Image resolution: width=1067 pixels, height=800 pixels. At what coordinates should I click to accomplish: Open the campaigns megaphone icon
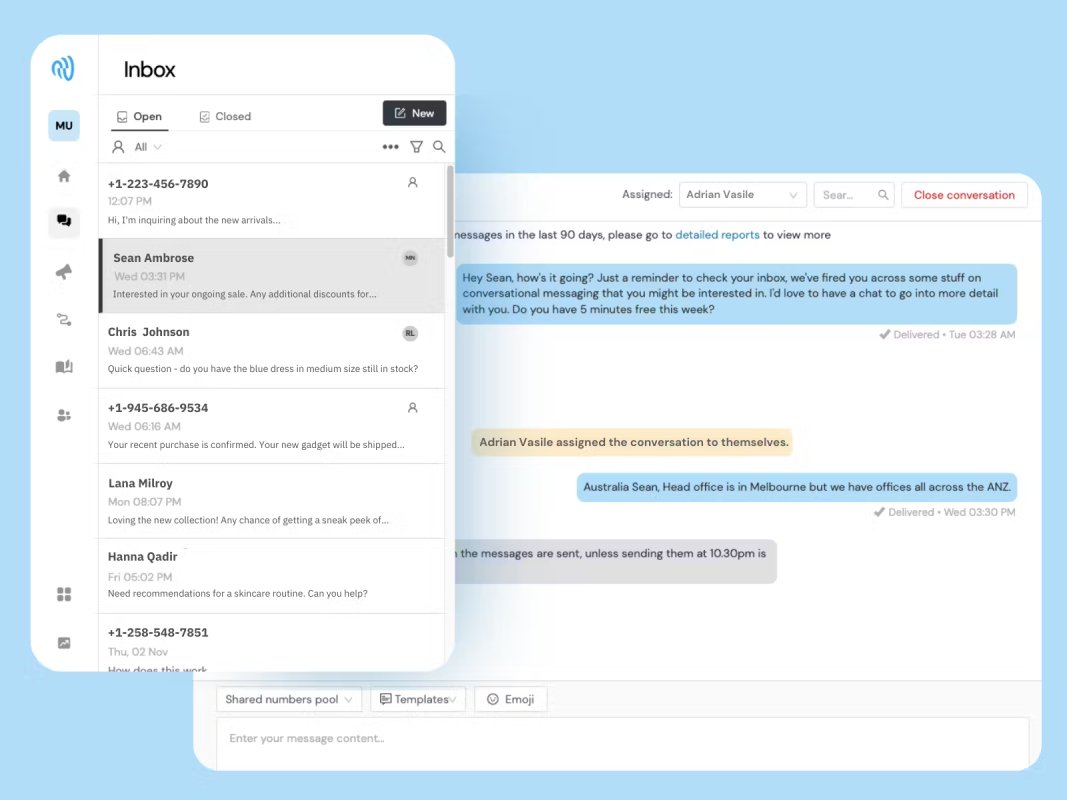point(64,272)
